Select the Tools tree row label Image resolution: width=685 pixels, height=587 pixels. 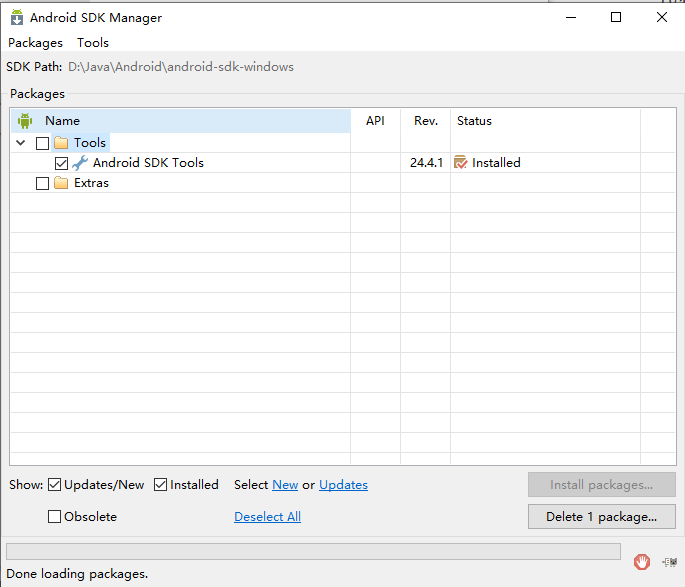click(x=90, y=143)
